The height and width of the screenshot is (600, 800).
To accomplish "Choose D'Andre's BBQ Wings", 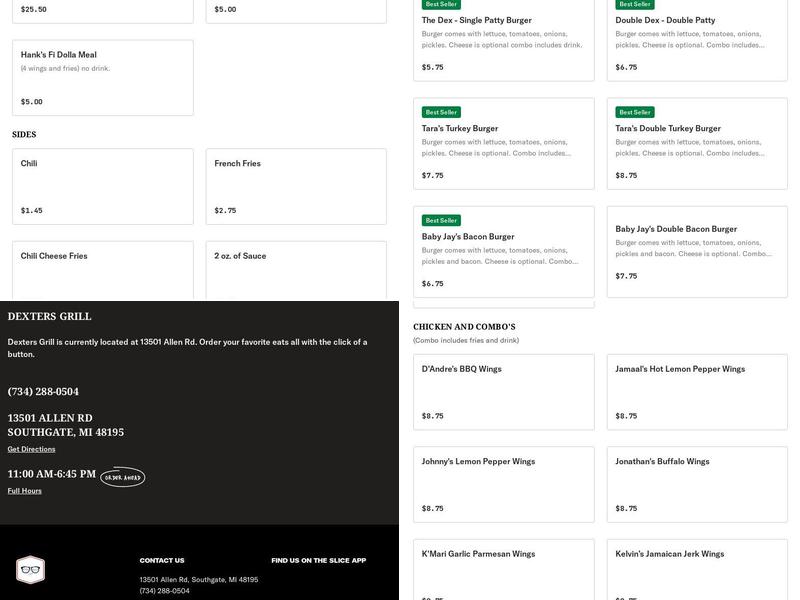I will 503,391.
